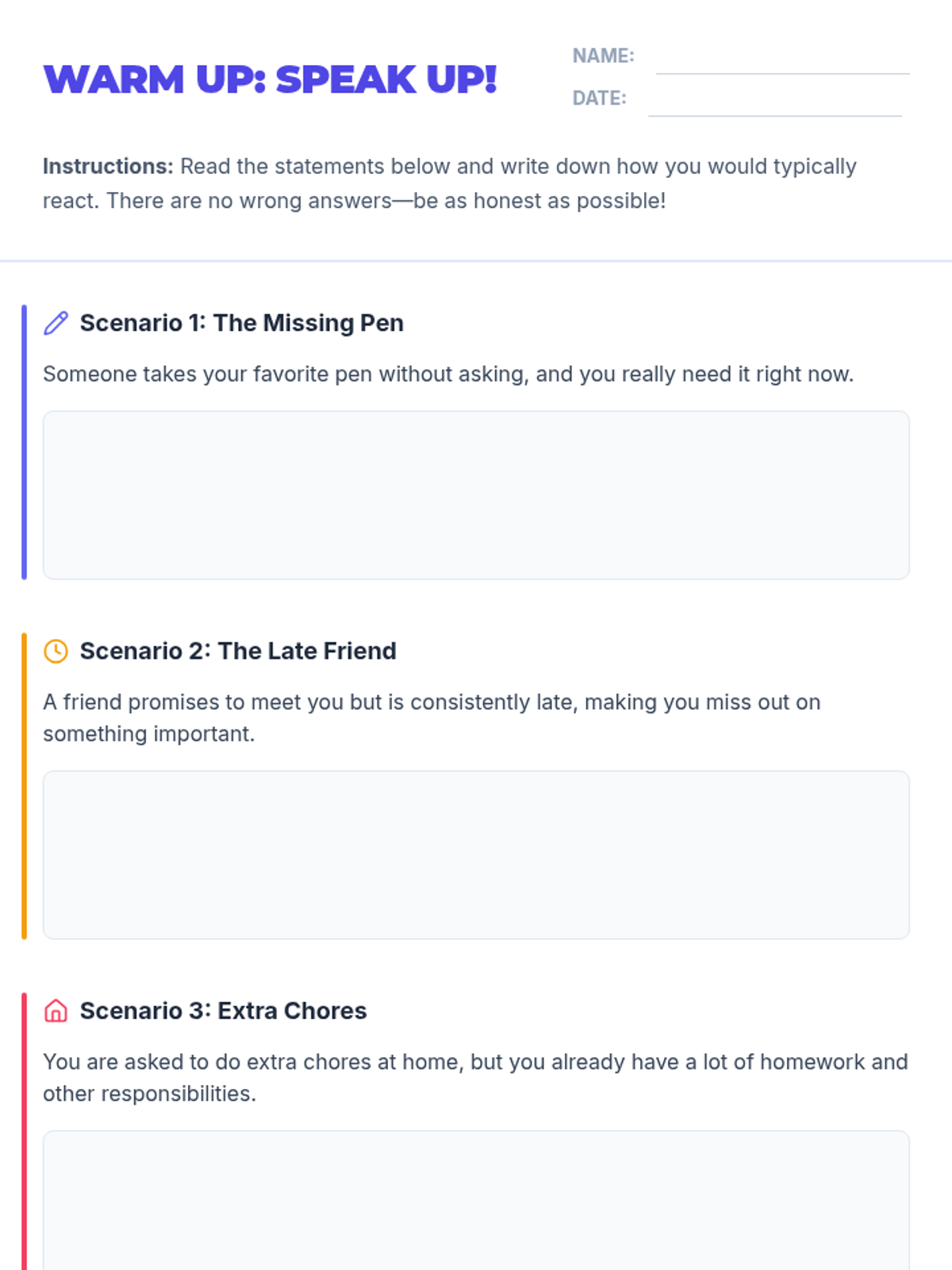Click the clock icon beside Scenario 2
952x1270 pixels.
[x=56, y=651]
